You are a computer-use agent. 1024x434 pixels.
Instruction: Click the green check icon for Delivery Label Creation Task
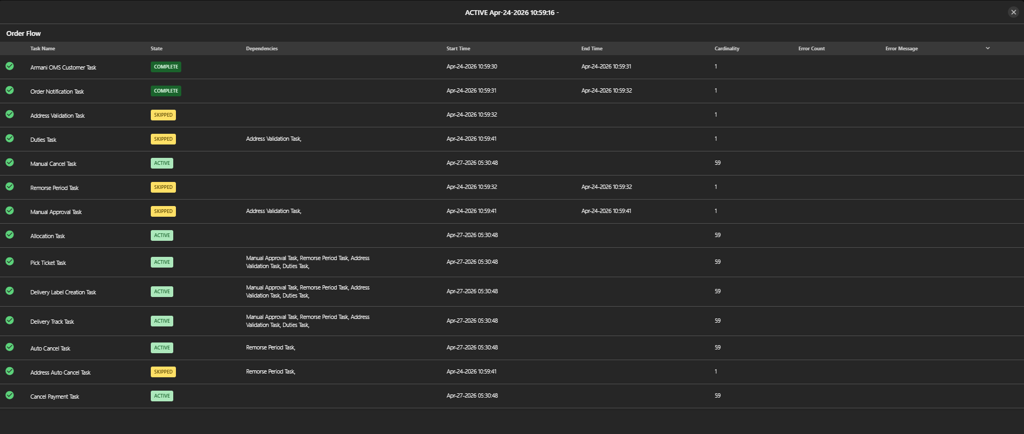(10, 291)
